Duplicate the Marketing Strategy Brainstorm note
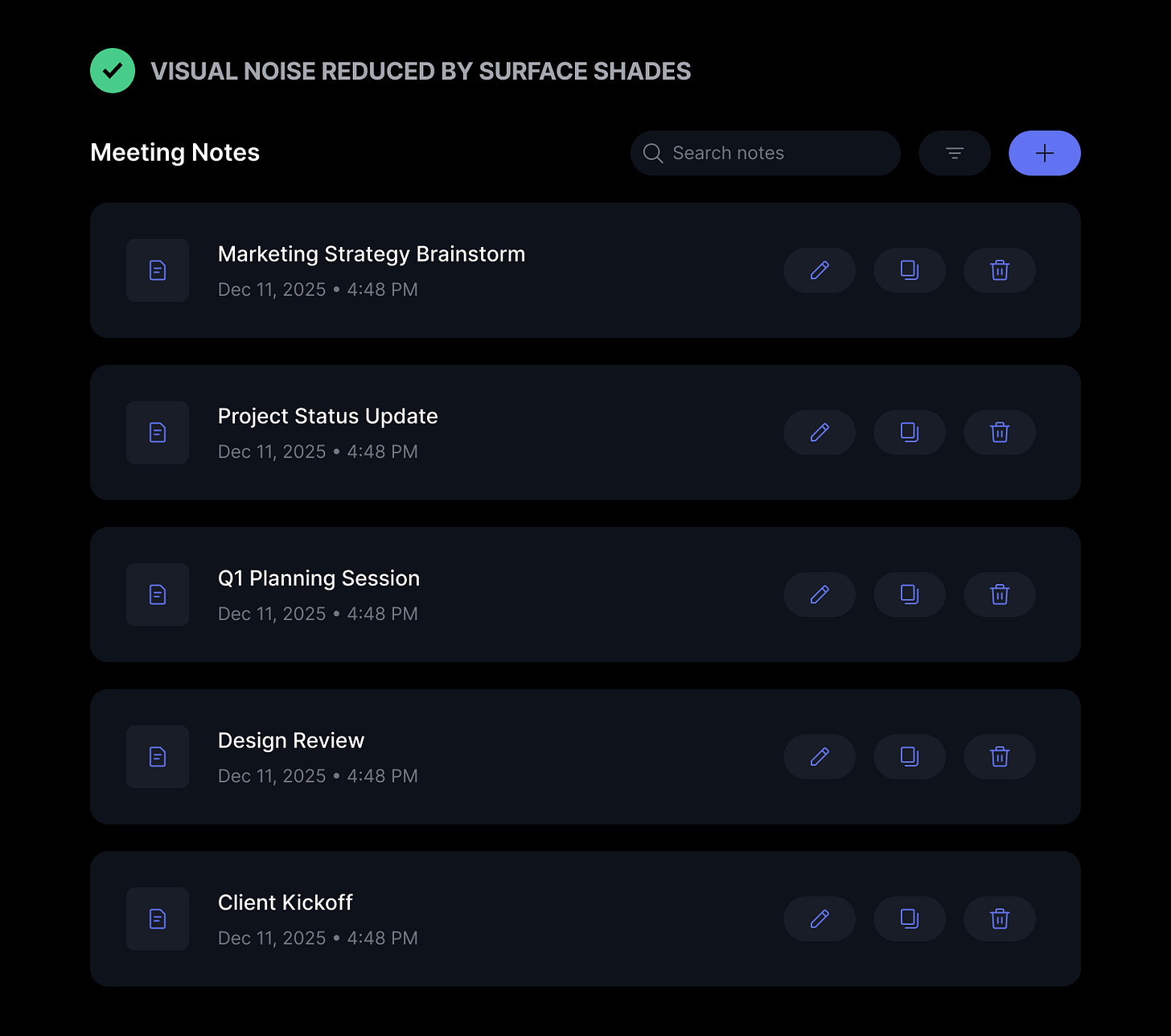The image size is (1171, 1036). tap(910, 270)
